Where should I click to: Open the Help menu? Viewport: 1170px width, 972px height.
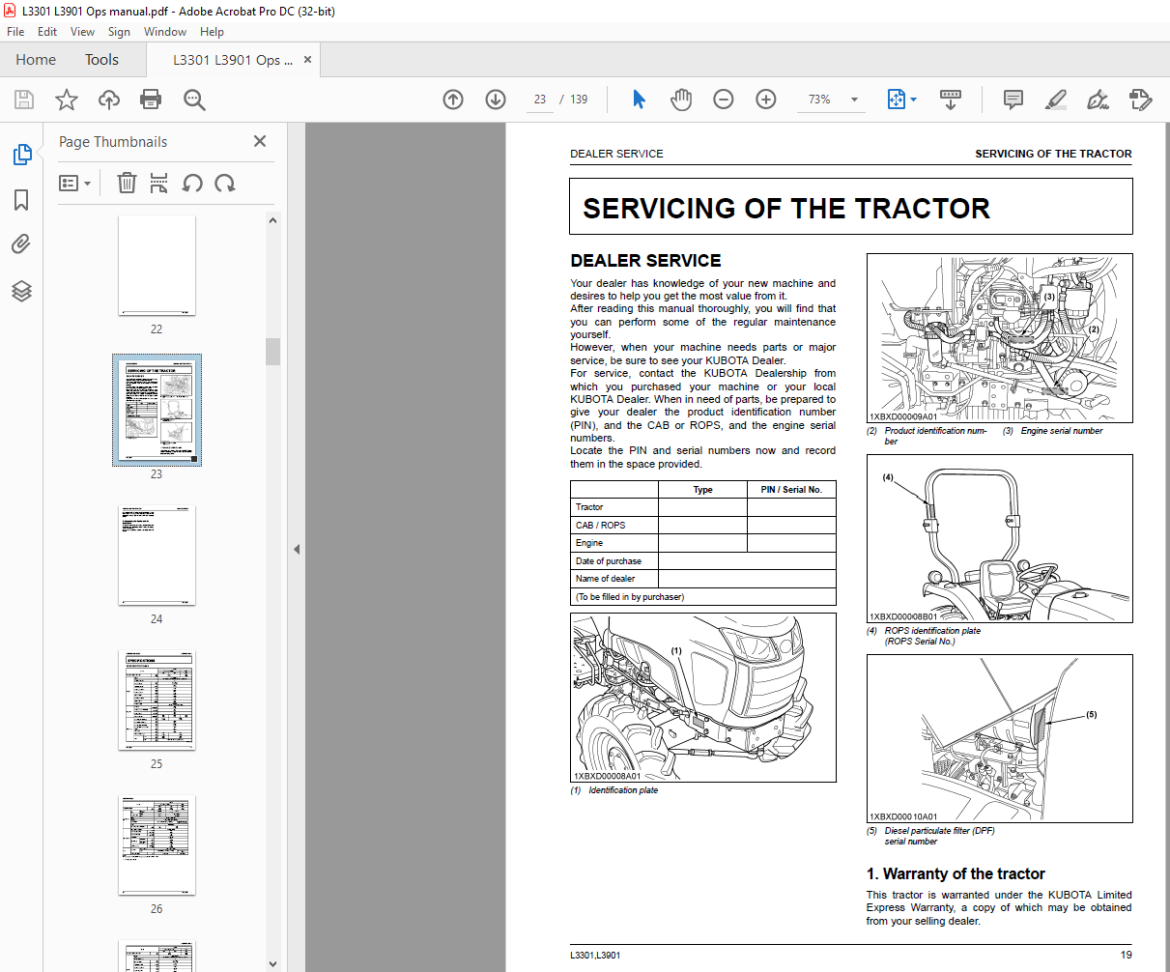click(212, 32)
